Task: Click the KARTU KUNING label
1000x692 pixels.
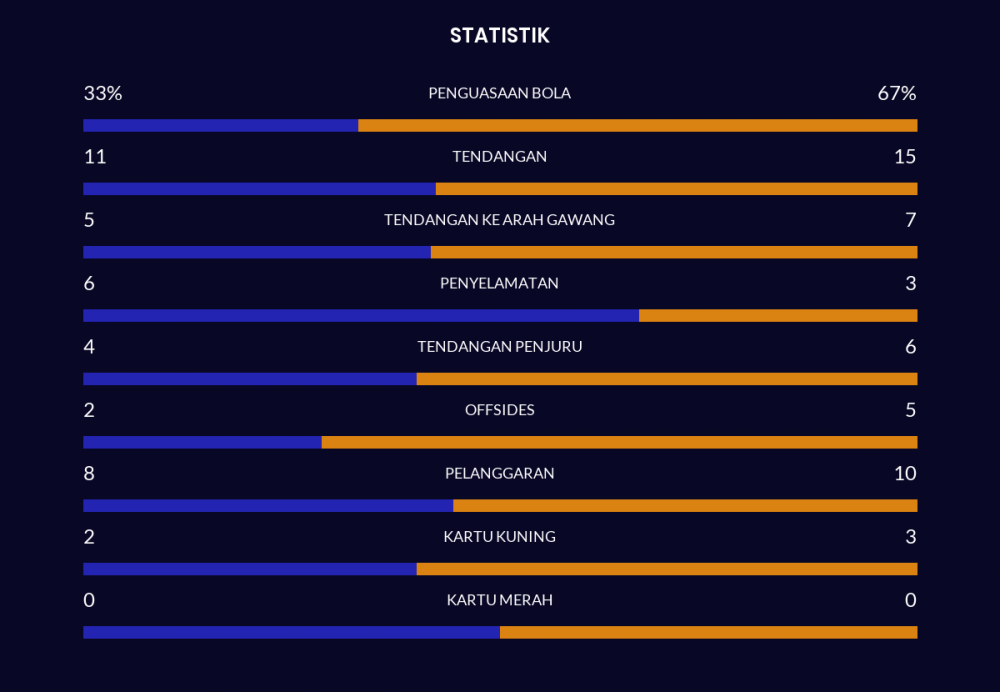Action: click(x=499, y=537)
